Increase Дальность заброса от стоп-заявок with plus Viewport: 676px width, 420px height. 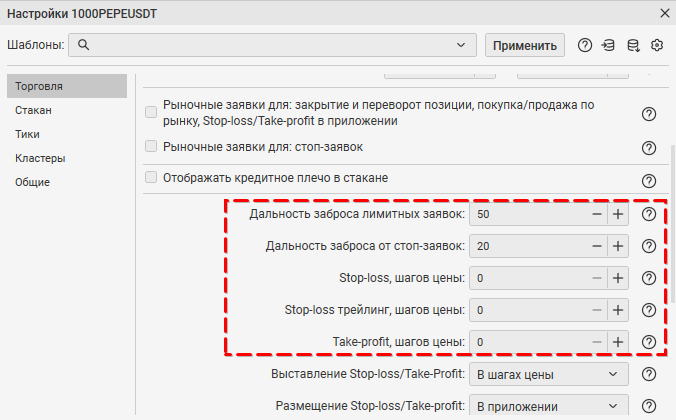tap(618, 246)
